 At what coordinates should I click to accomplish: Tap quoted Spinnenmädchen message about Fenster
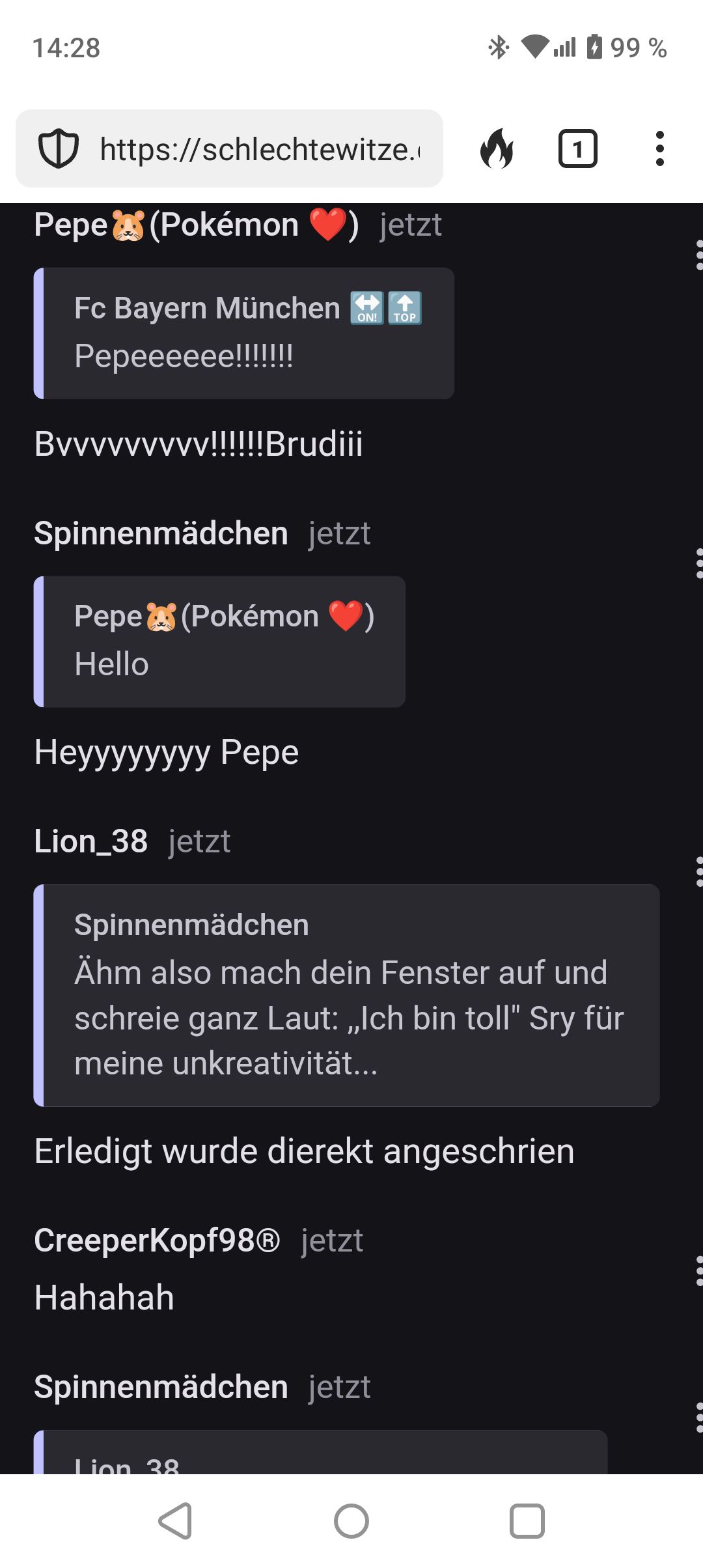(x=347, y=995)
